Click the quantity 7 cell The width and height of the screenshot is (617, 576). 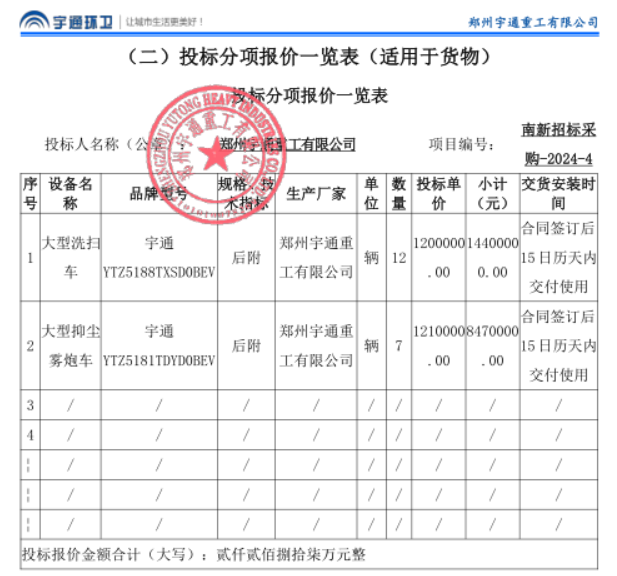(x=399, y=346)
